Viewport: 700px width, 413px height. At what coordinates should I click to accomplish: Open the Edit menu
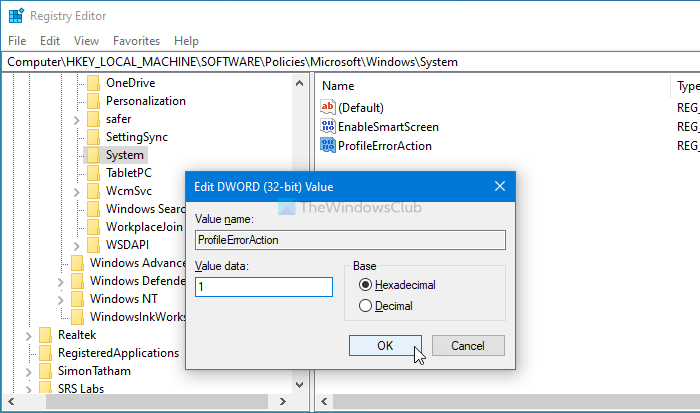50,41
